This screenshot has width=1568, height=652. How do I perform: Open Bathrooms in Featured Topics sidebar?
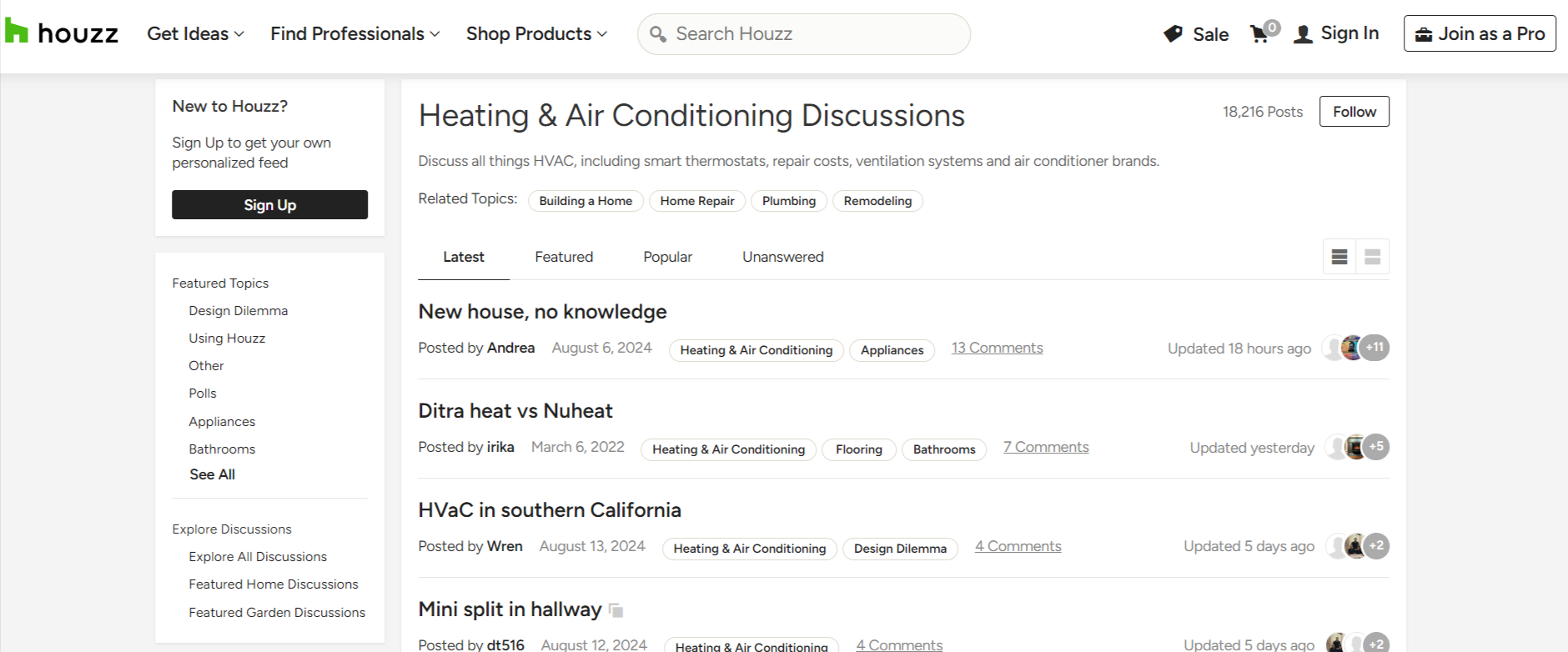(x=222, y=449)
